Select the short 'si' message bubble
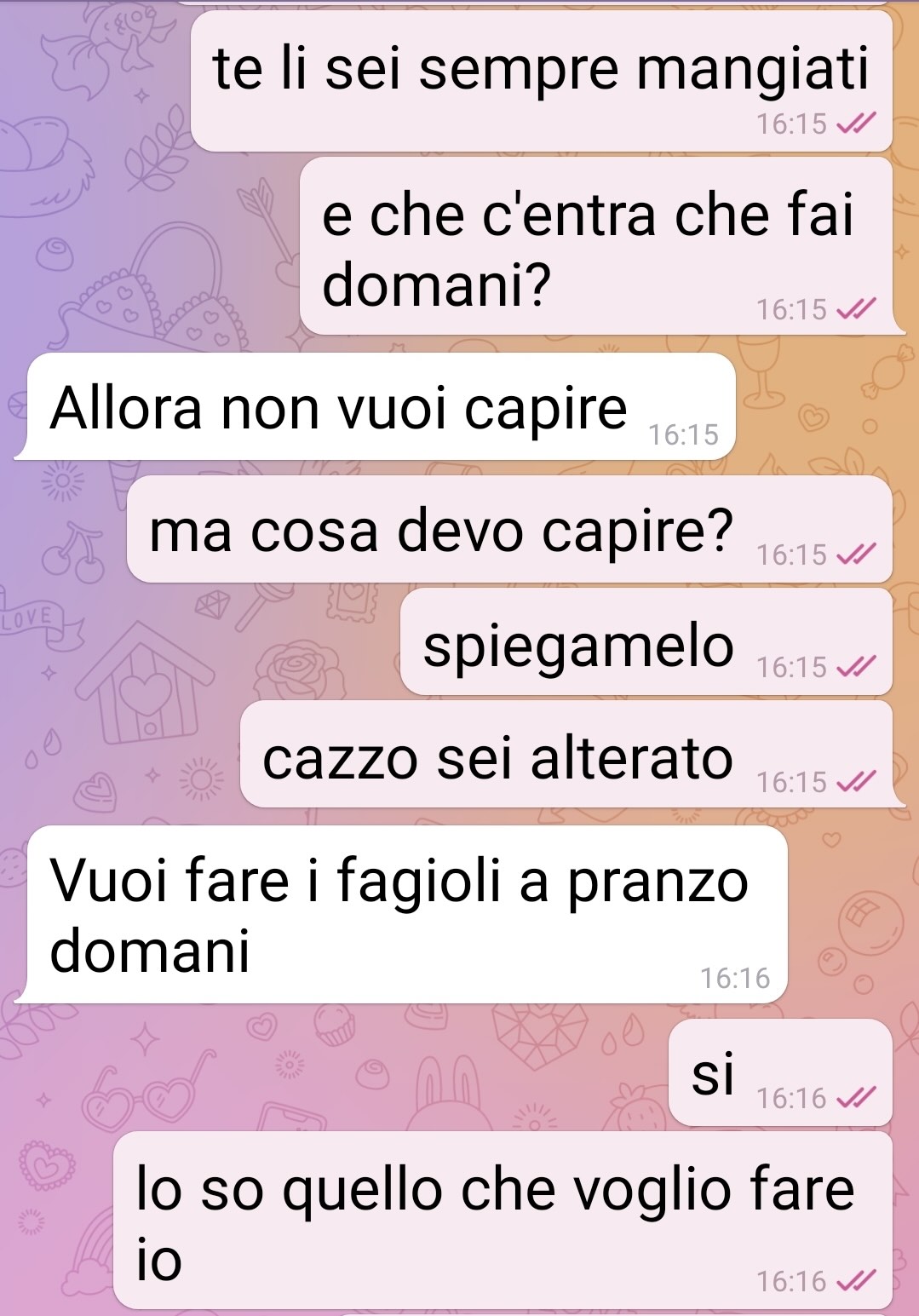This screenshot has height=1316, width=919. click(780, 1072)
